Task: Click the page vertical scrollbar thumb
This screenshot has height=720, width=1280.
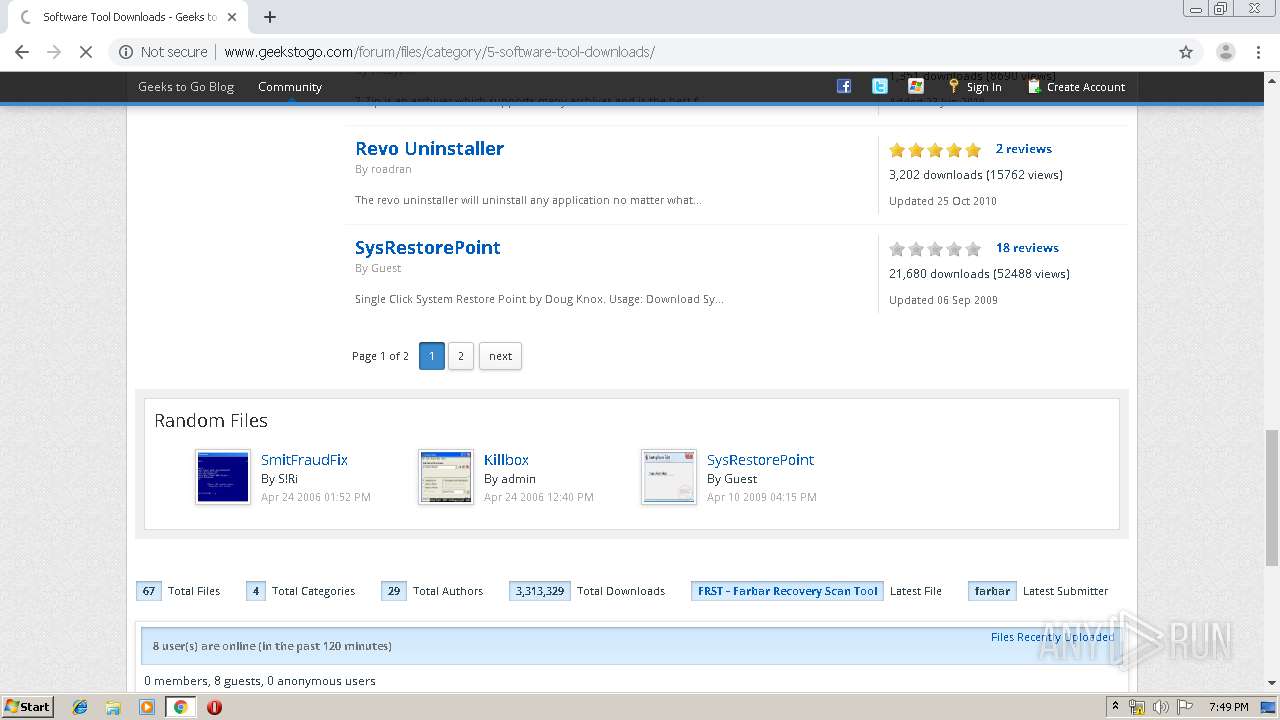Action: (1271, 497)
